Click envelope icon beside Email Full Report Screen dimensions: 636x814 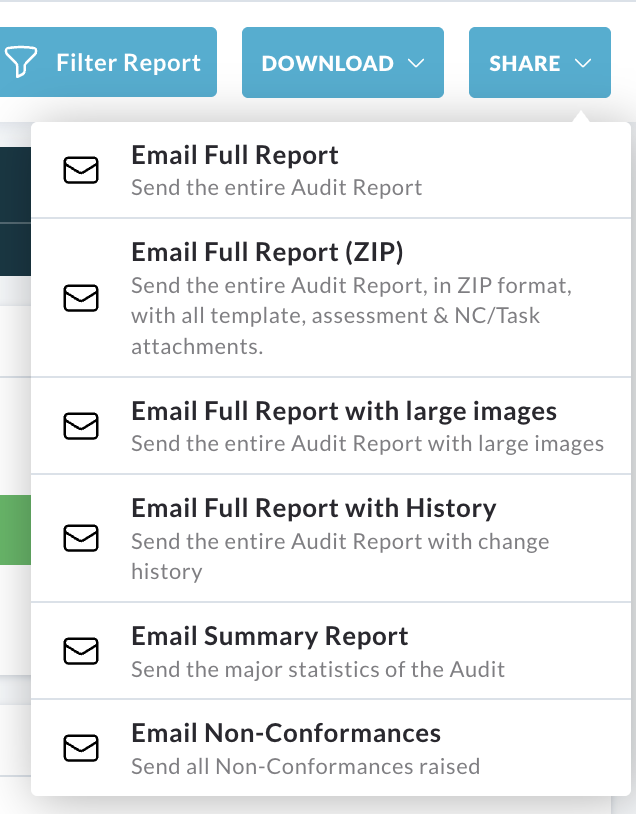click(x=81, y=170)
